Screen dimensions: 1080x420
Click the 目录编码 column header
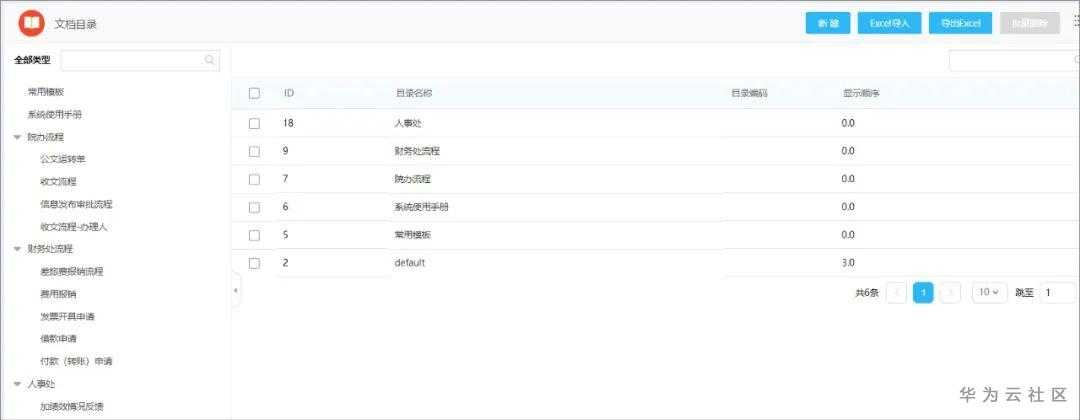(x=749, y=93)
